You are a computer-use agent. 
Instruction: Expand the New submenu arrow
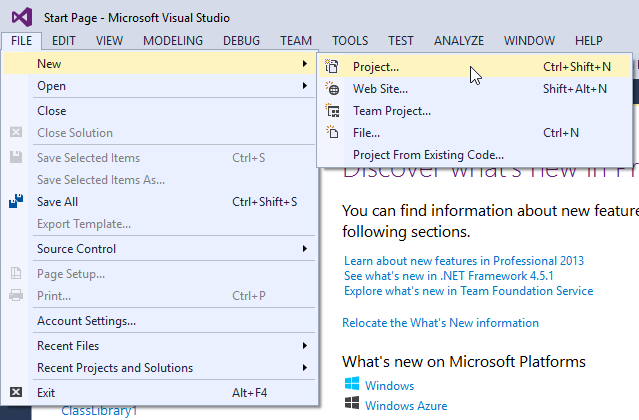pos(304,64)
